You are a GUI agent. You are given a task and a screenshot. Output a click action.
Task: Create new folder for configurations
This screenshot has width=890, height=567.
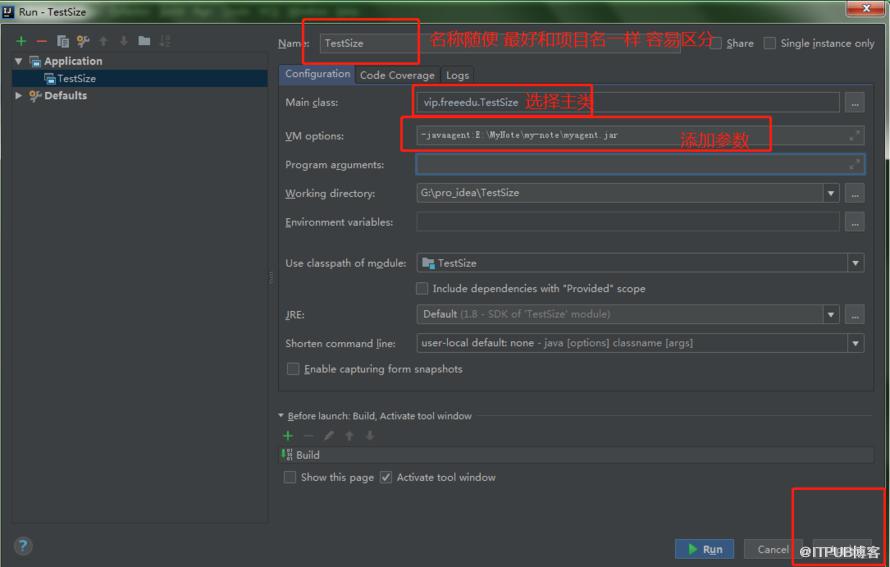tap(144, 41)
